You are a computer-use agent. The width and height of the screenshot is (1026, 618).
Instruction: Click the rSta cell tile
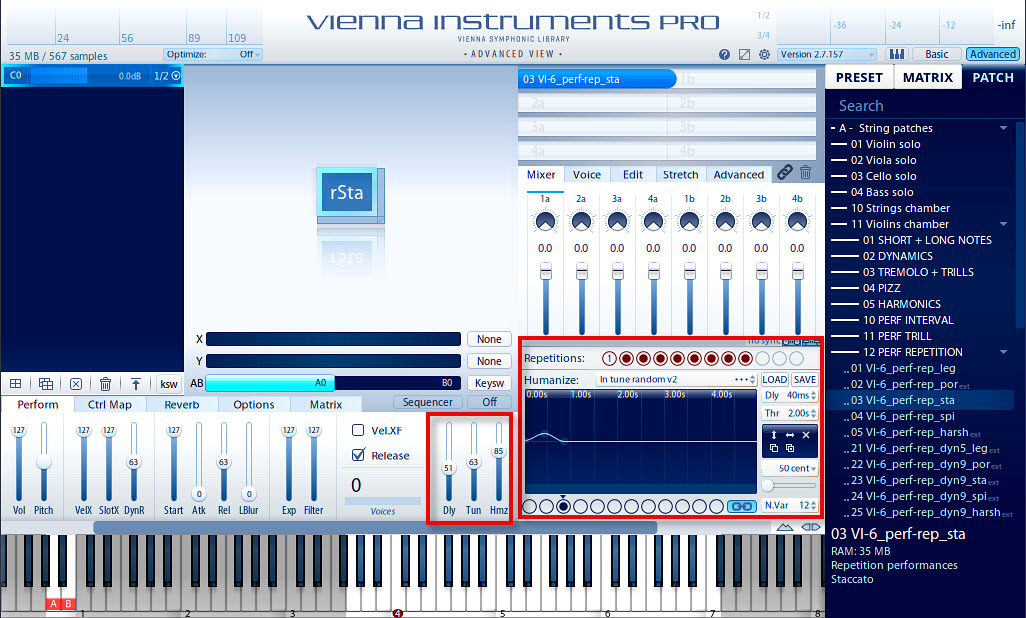(347, 192)
